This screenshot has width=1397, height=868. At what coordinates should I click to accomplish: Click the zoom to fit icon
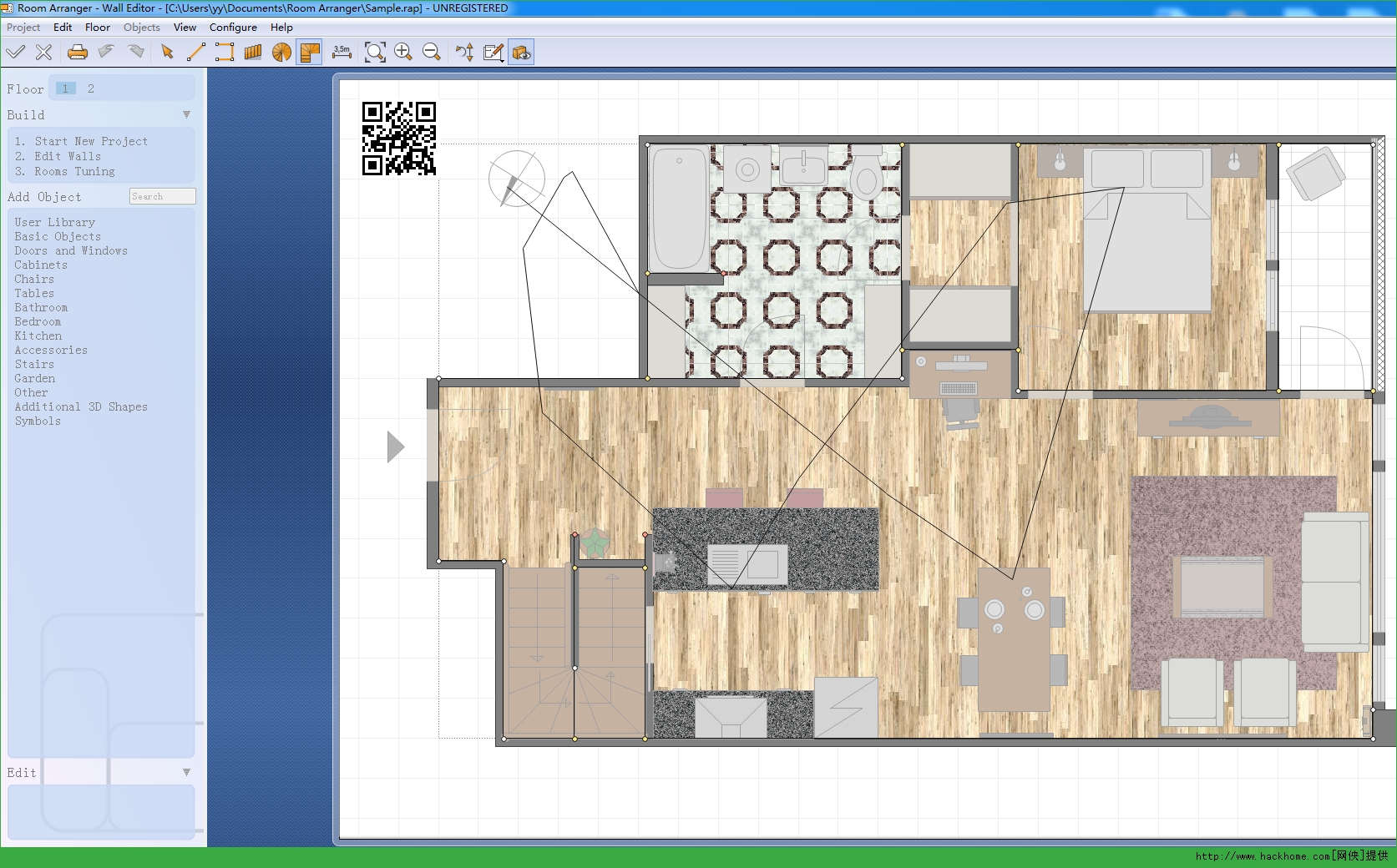coord(375,53)
